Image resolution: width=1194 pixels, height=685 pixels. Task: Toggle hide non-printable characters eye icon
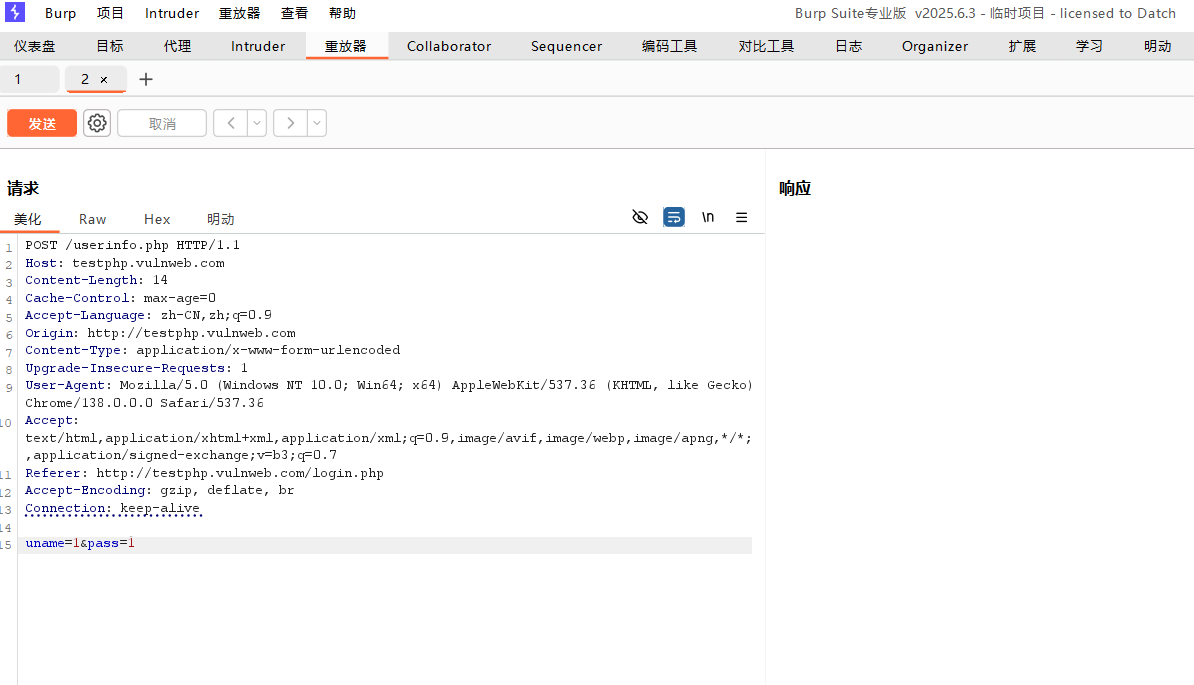coord(640,218)
